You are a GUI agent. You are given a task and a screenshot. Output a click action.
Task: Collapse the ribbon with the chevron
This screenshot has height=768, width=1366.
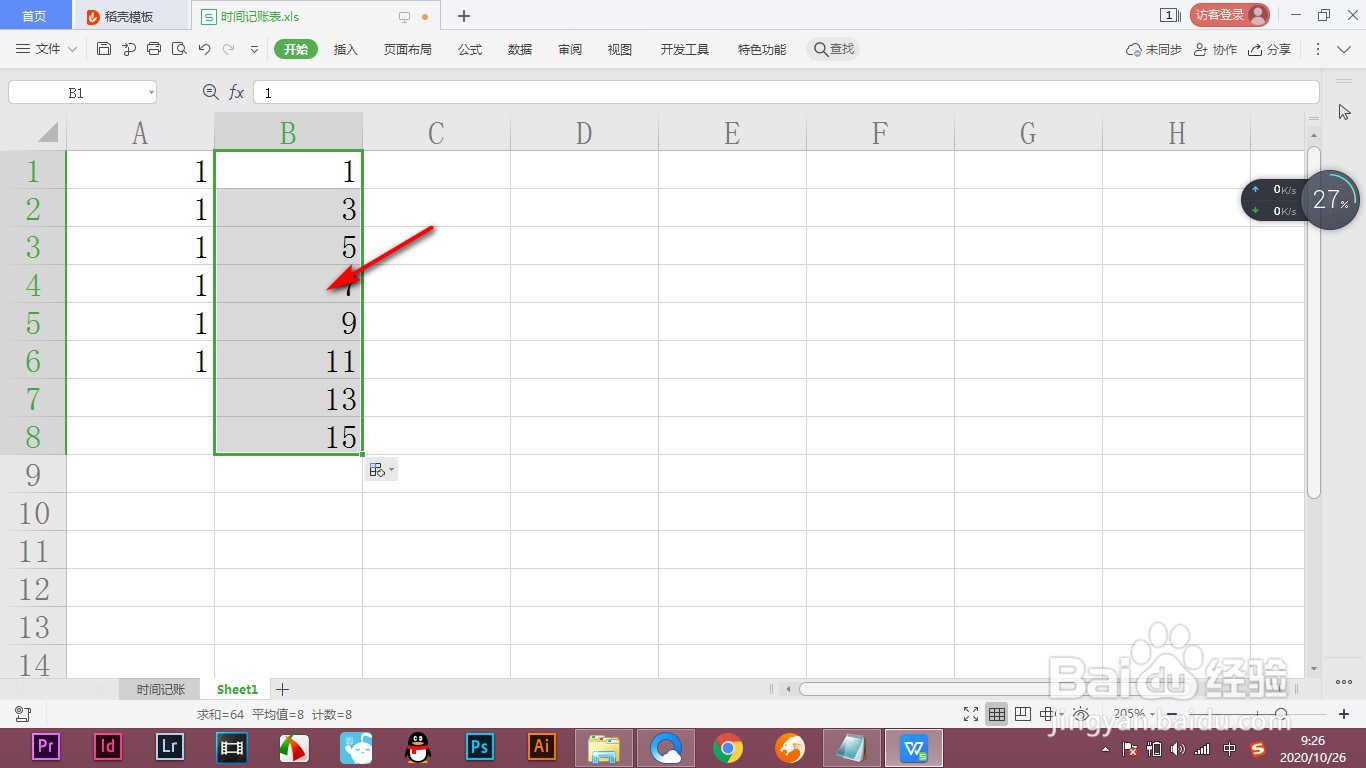1343,49
